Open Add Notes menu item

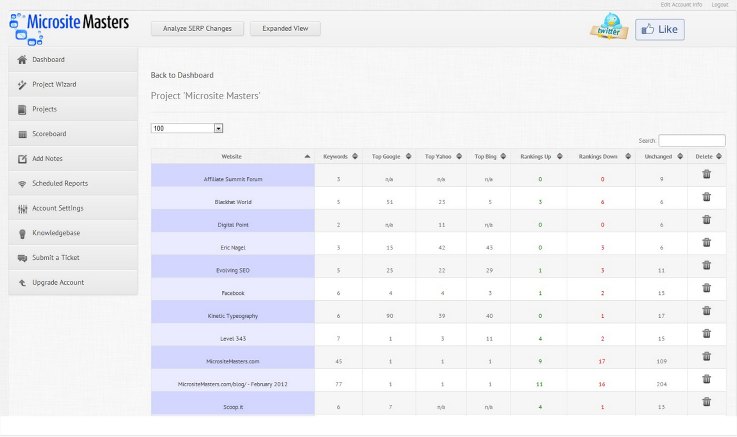(x=73, y=159)
